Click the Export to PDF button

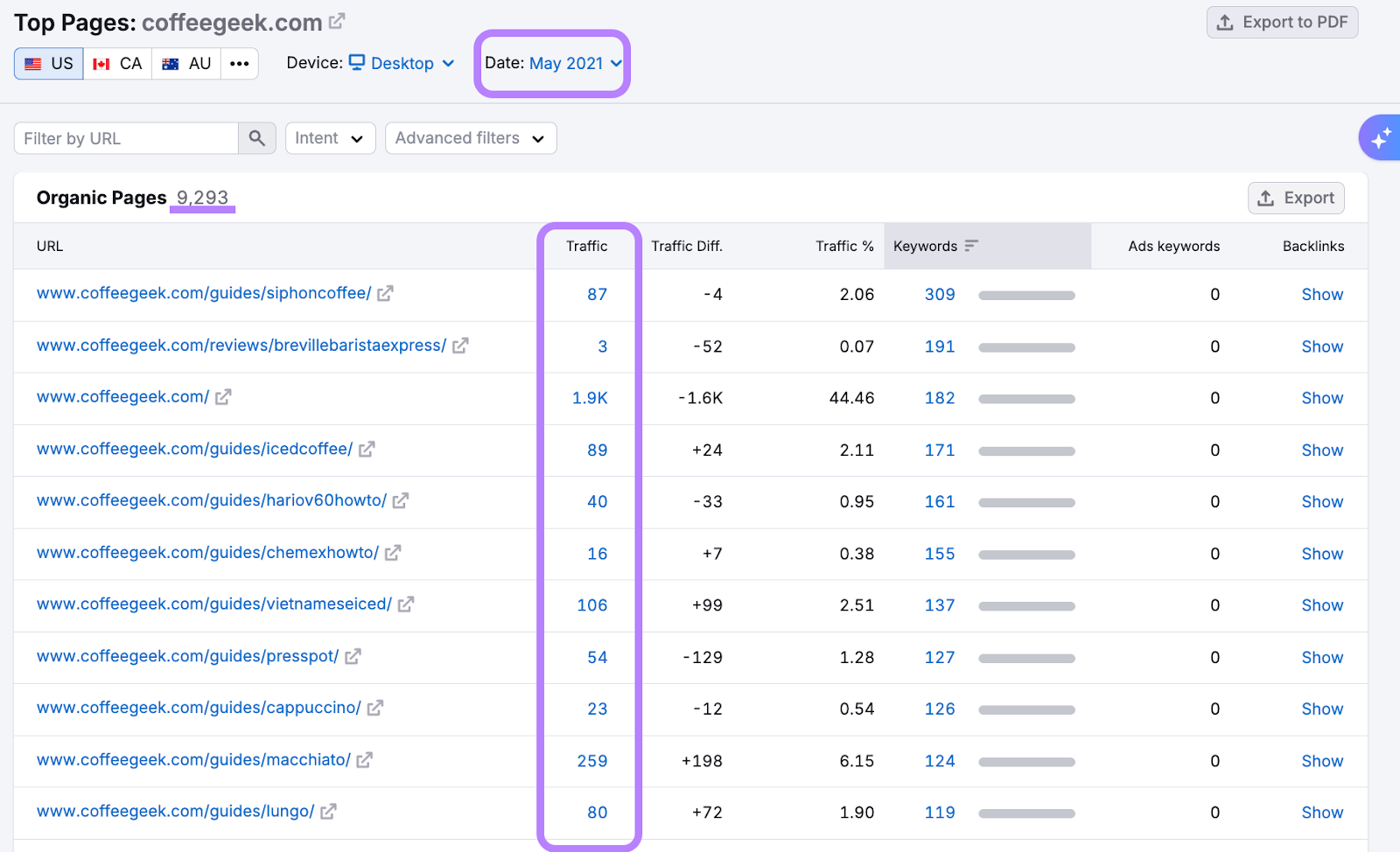(1282, 23)
